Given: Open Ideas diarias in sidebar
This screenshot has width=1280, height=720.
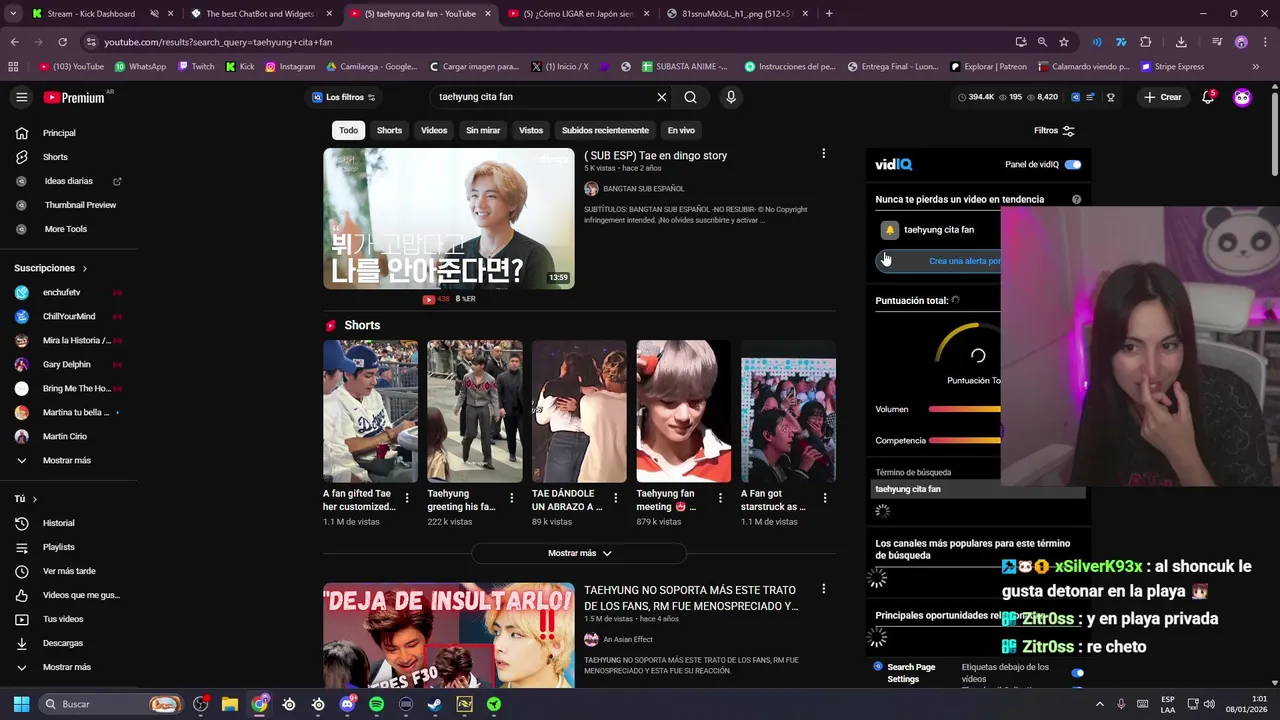Looking at the screenshot, I should pos(69,181).
